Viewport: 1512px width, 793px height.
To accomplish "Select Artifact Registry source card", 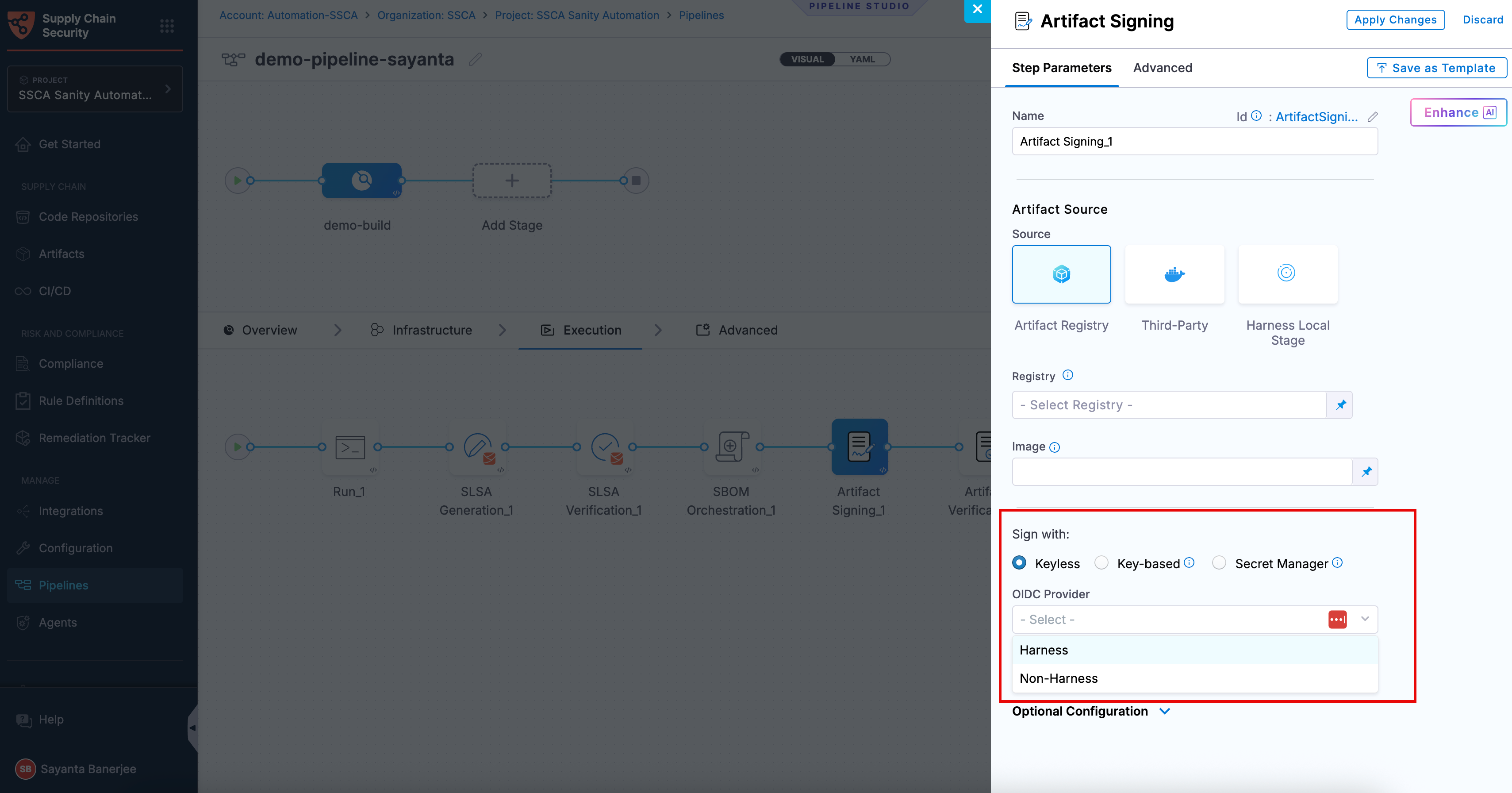I will pyautogui.click(x=1061, y=274).
